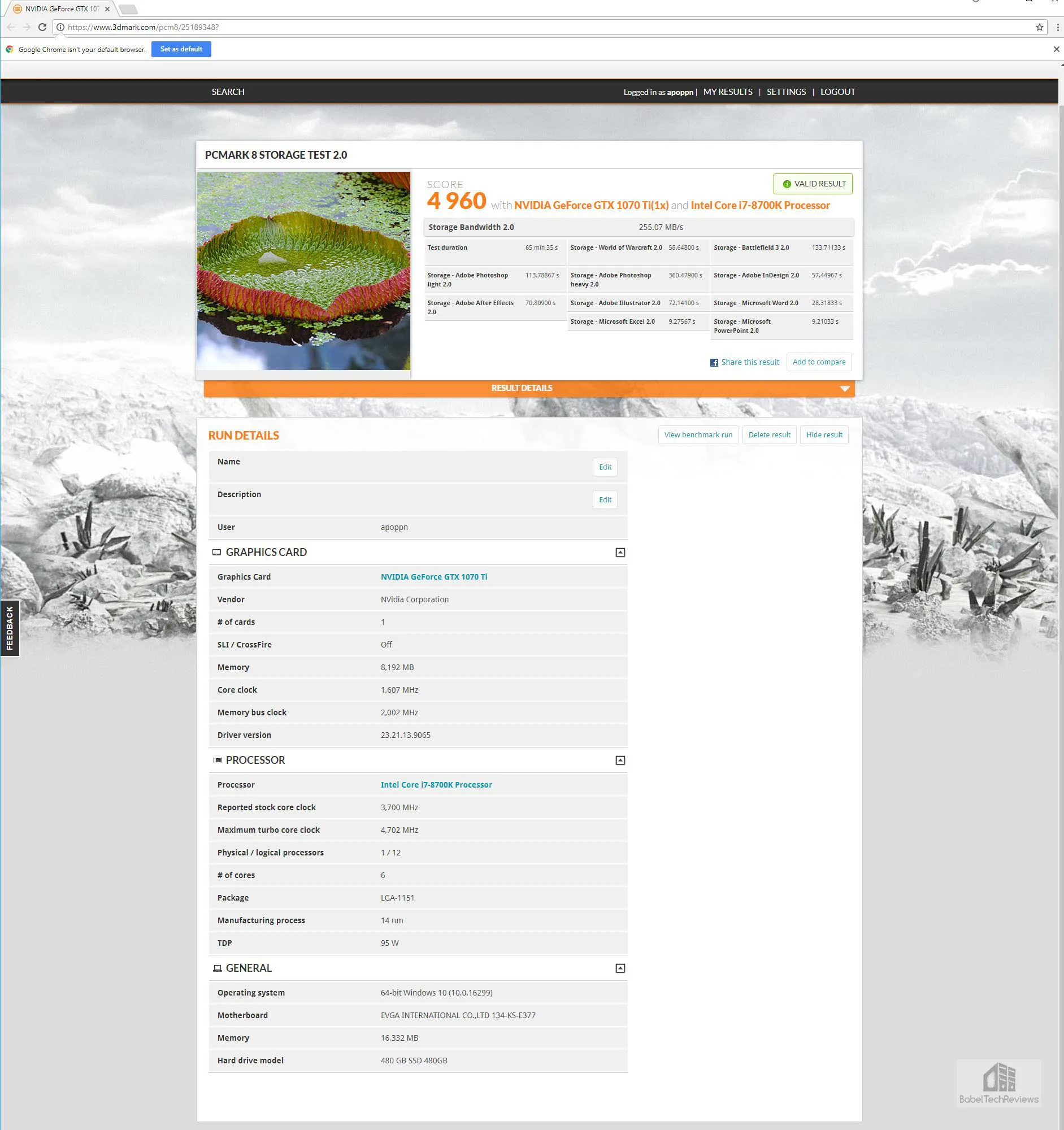Click the GRAPHICS CARD section monitor icon
The height and width of the screenshot is (1130, 1064).
(216, 553)
